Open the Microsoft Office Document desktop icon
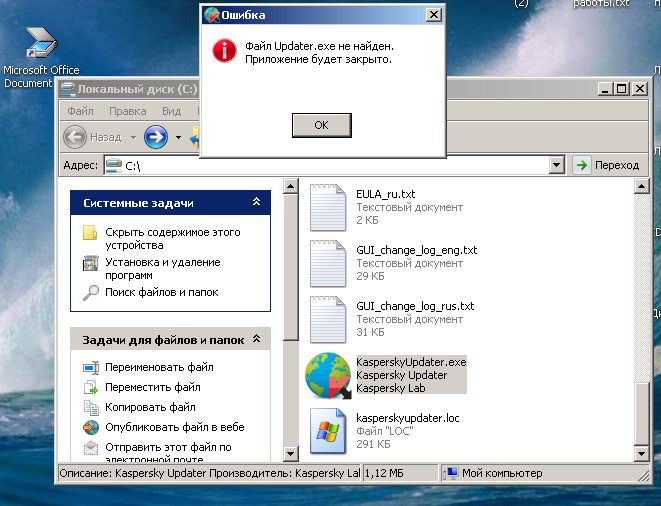Viewport: 661px width, 506px height. coord(41,46)
